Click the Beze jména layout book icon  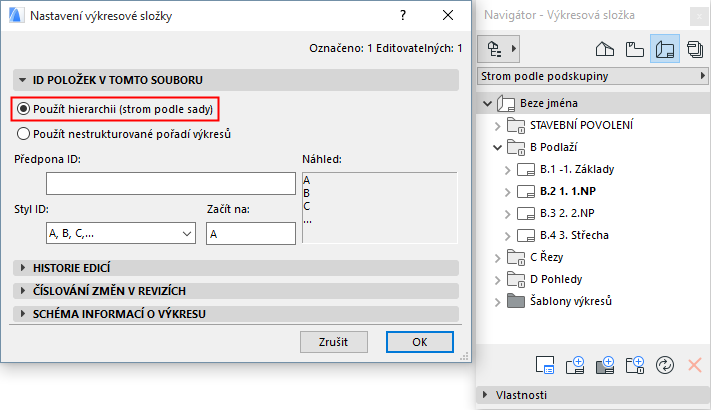(x=506, y=103)
